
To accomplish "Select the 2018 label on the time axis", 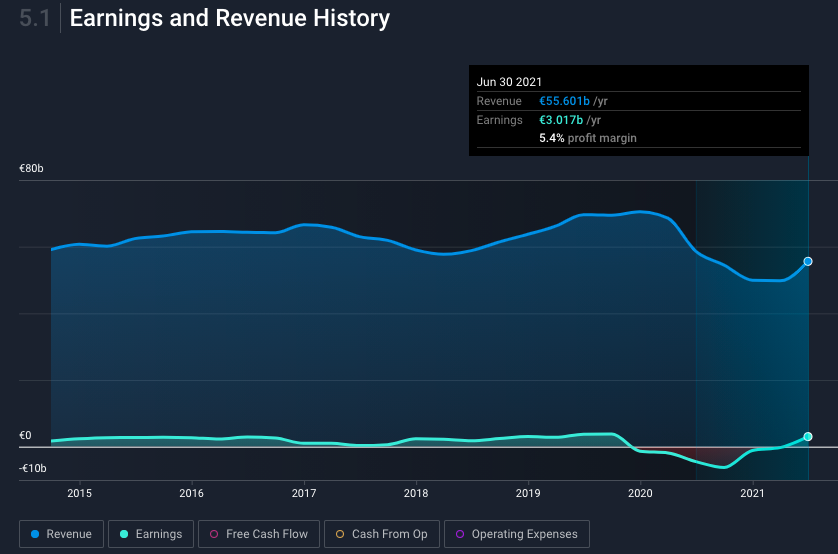I will pos(416,494).
